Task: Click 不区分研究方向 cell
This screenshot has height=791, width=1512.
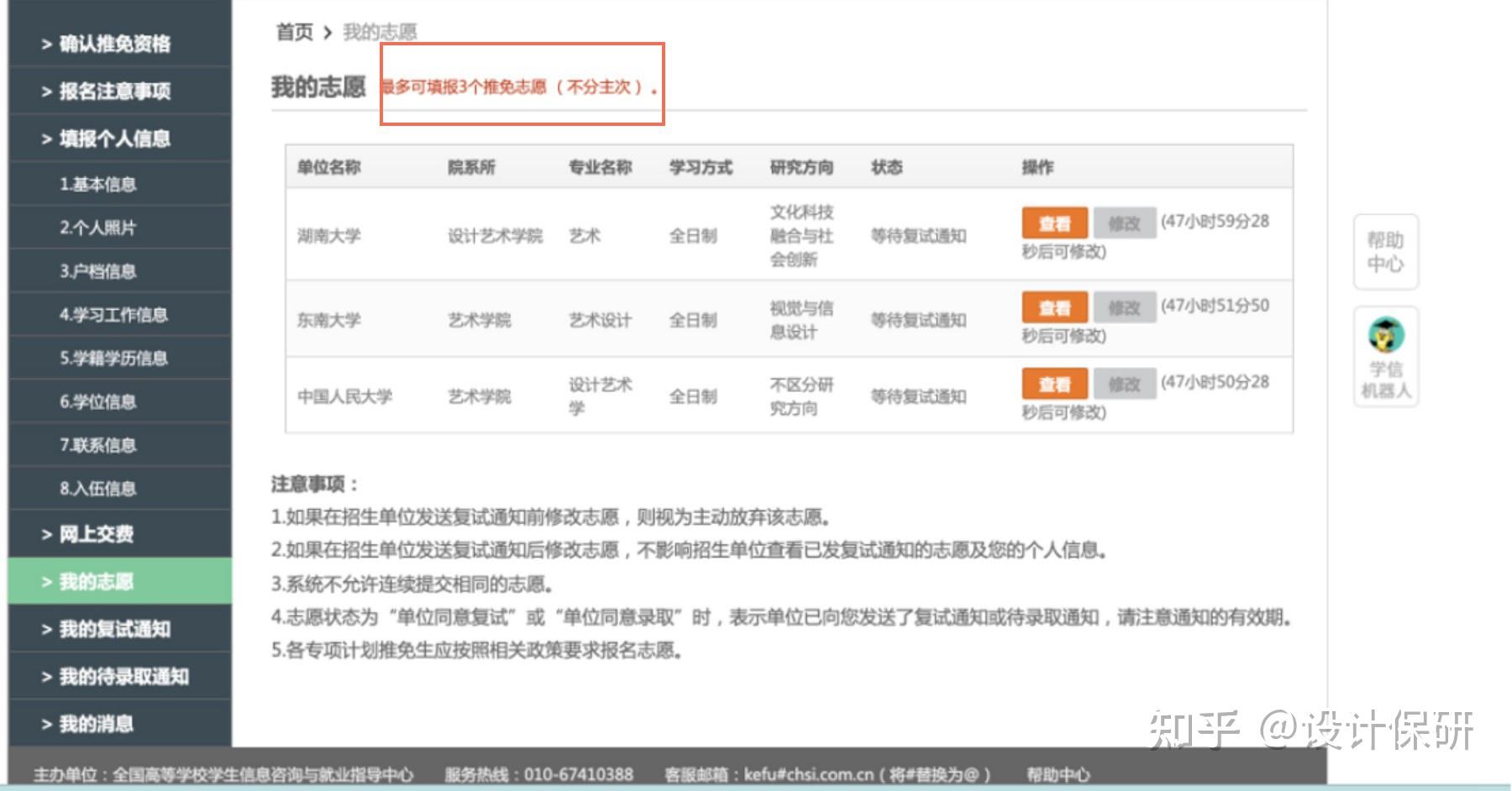Action: point(802,396)
